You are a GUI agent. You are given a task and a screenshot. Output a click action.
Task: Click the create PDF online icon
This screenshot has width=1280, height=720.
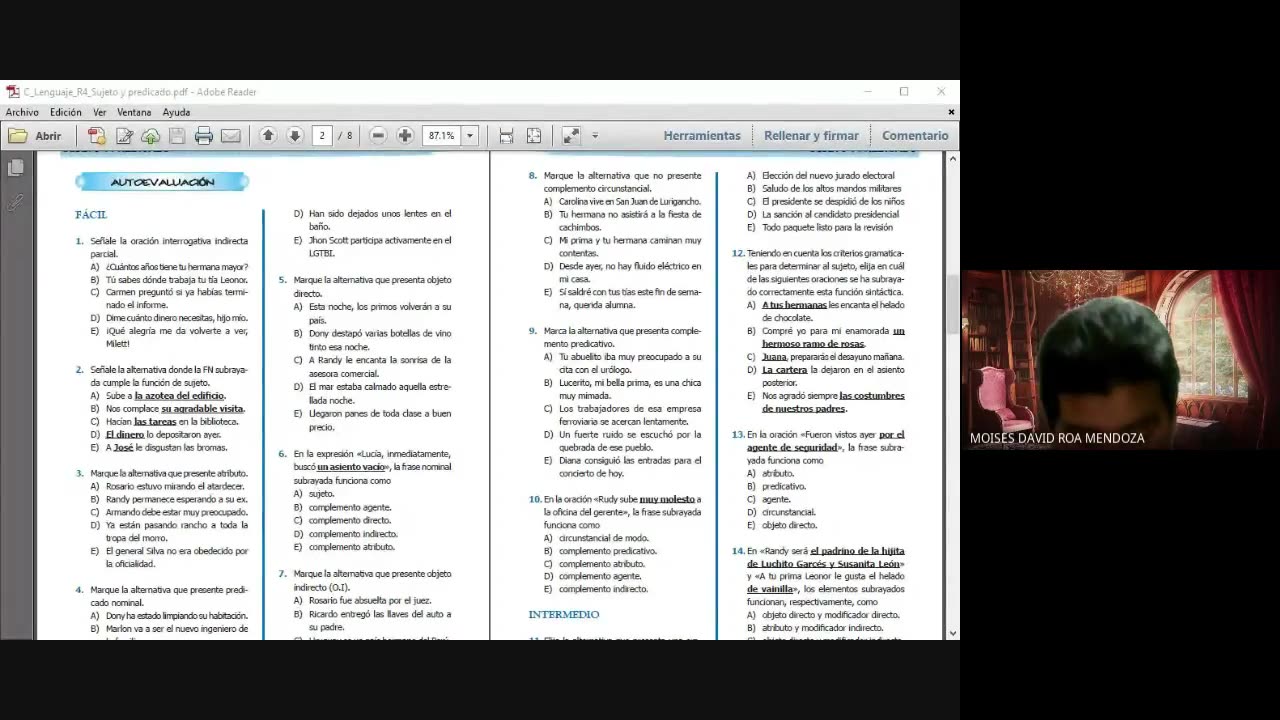97,136
